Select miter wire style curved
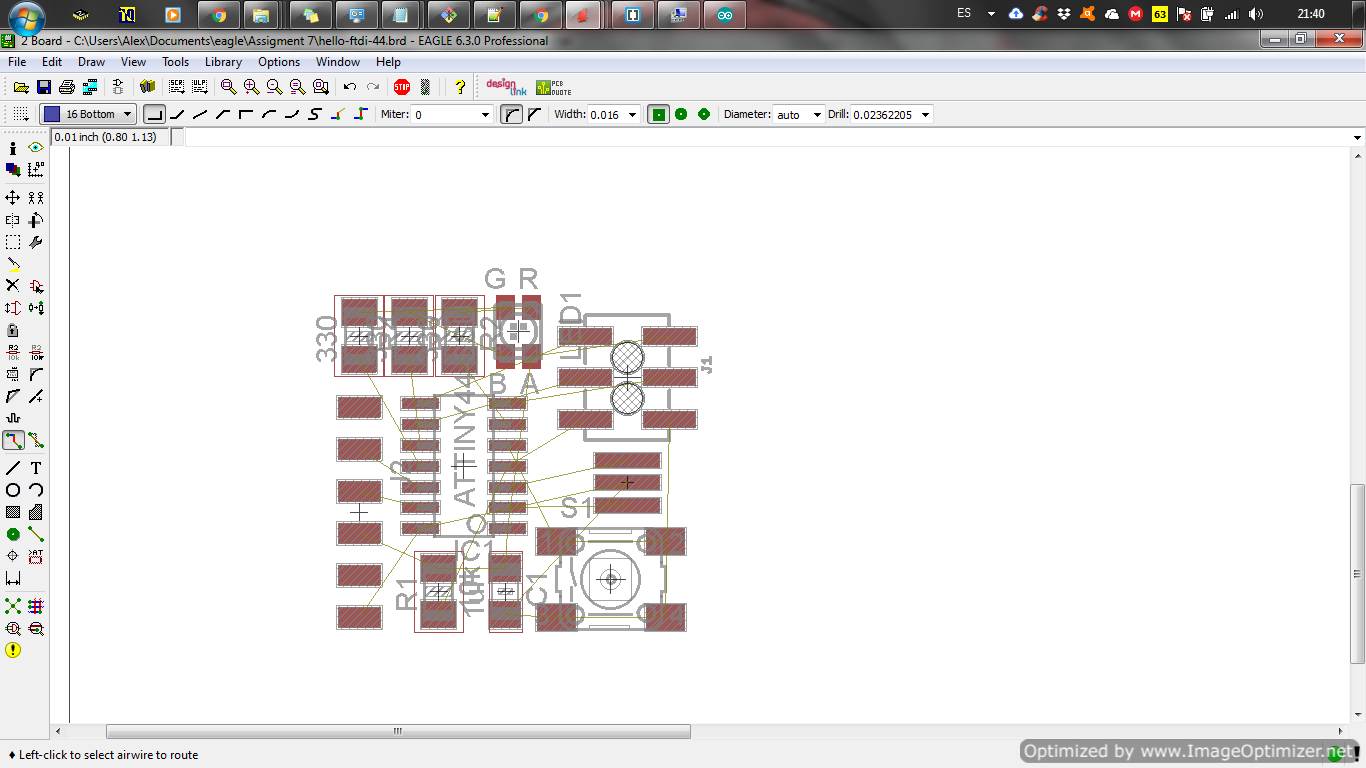This screenshot has height=768, width=1366. (511, 114)
